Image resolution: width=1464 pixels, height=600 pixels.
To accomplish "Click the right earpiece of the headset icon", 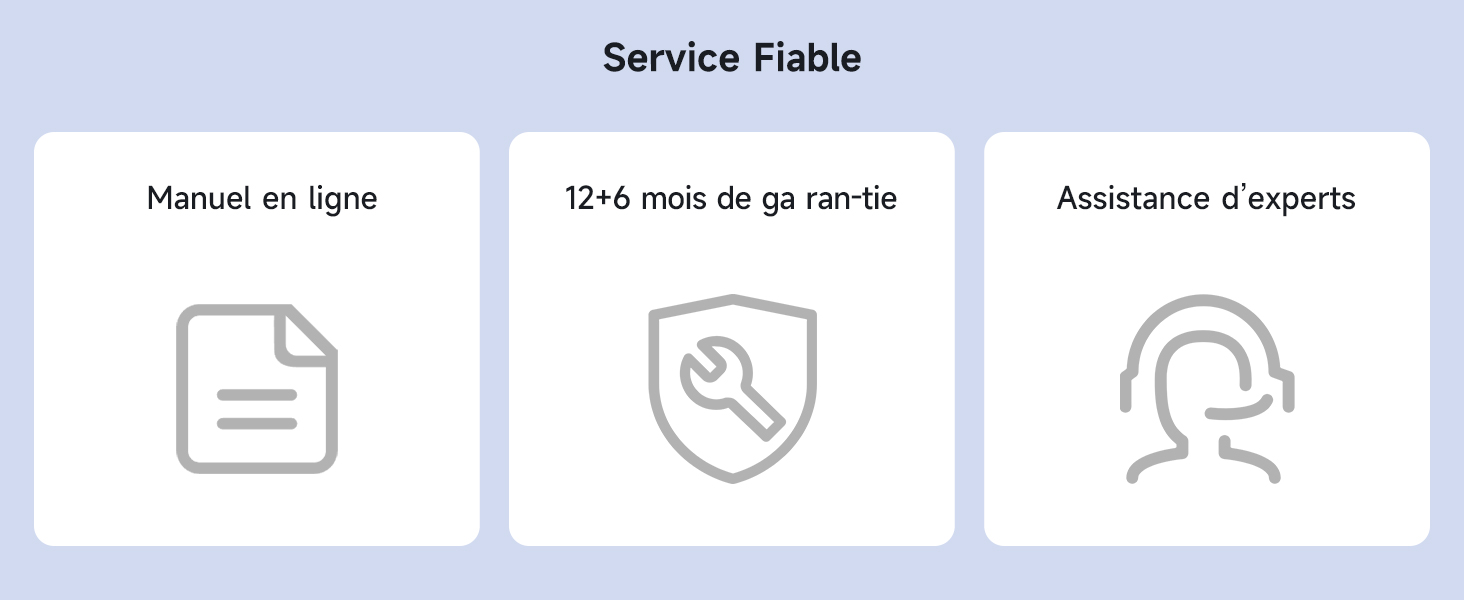I will (1285, 390).
